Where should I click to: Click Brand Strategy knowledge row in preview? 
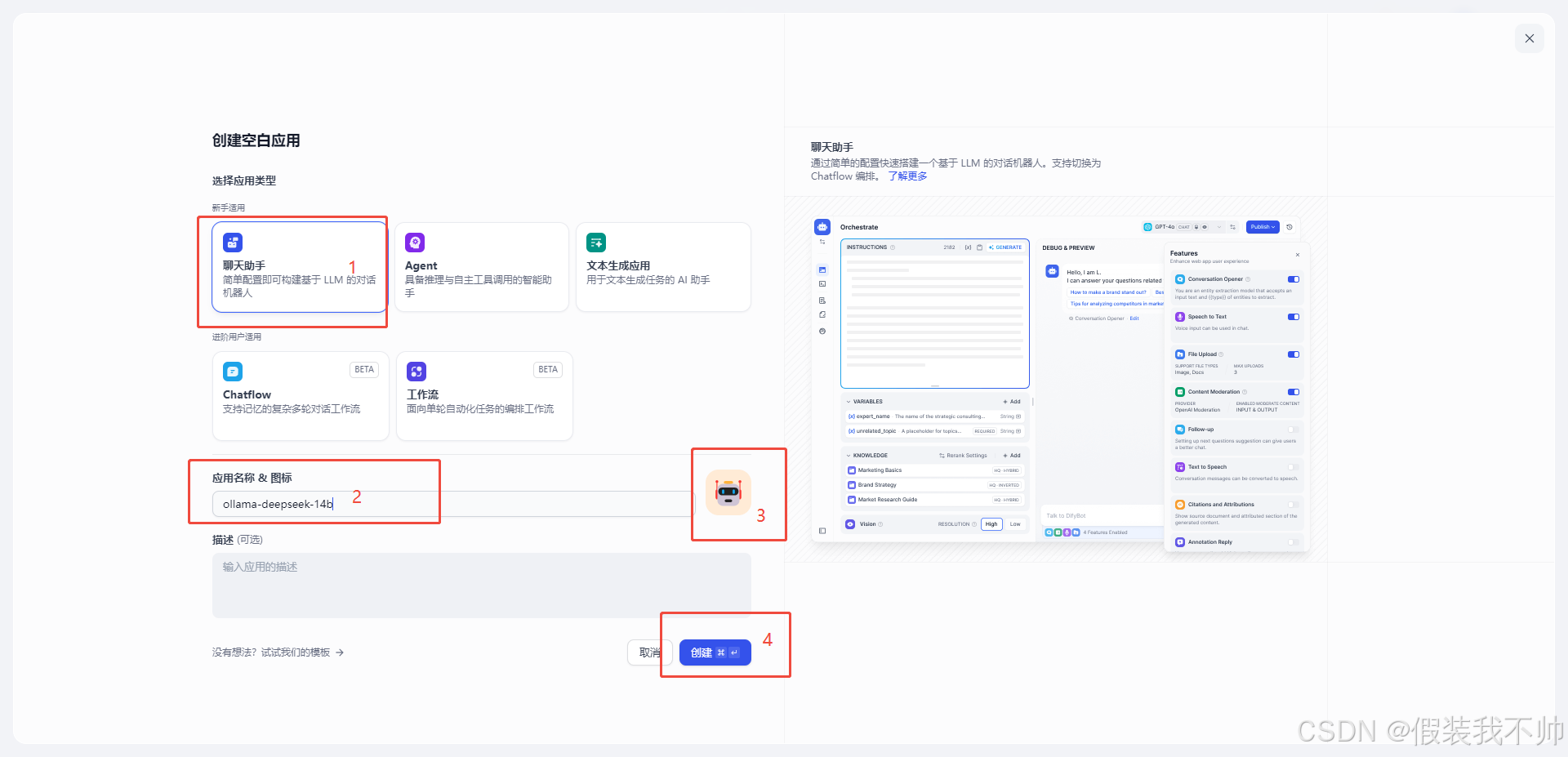pos(934,485)
